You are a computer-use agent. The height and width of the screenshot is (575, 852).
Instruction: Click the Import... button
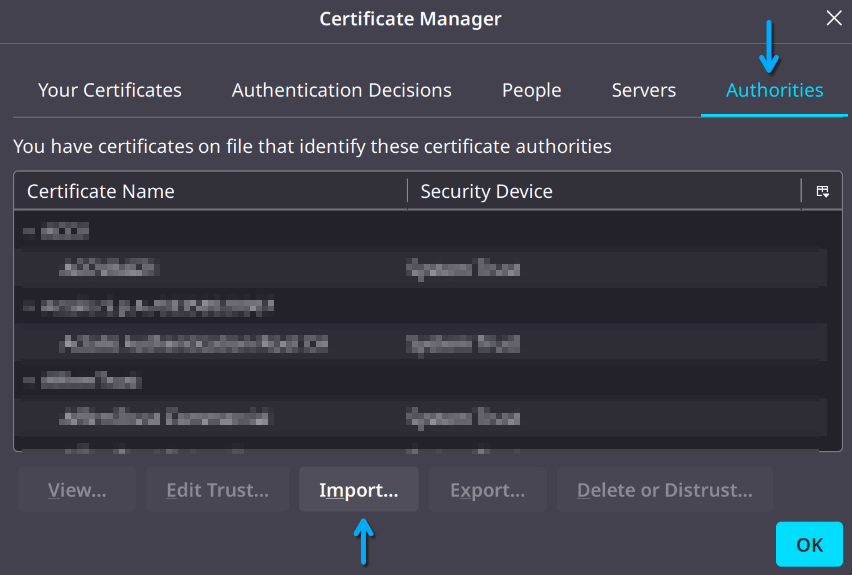coord(358,490)
